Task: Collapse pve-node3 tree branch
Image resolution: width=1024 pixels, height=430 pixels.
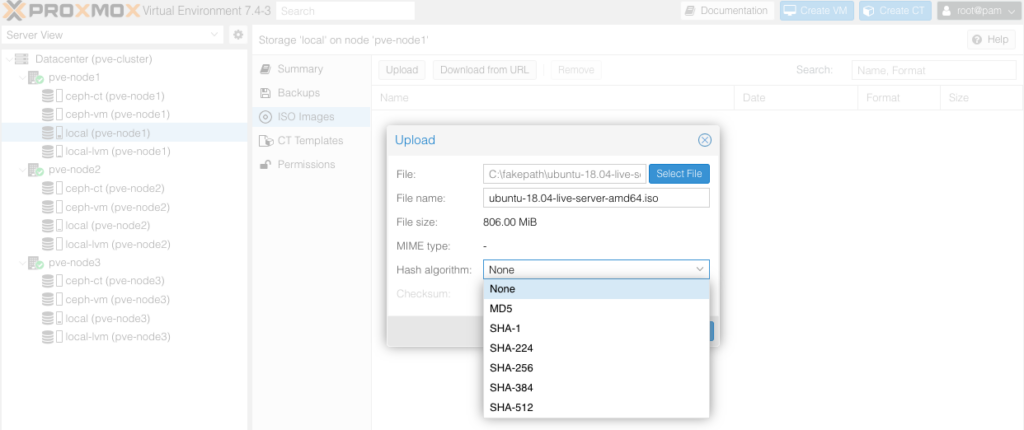Action: click(x=21, y=263)
